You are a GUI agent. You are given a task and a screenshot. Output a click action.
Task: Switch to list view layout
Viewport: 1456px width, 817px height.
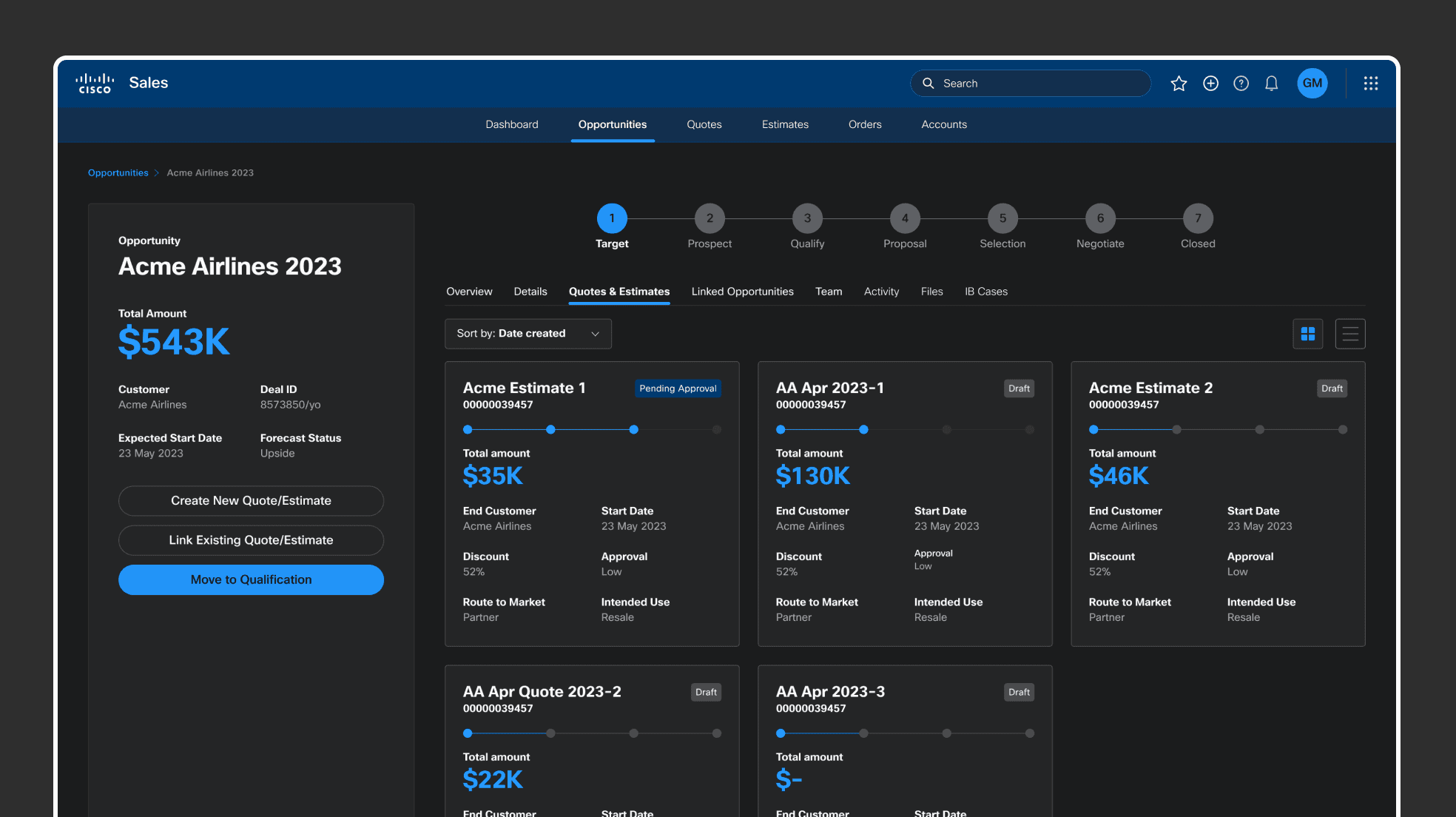[1349, 334]
